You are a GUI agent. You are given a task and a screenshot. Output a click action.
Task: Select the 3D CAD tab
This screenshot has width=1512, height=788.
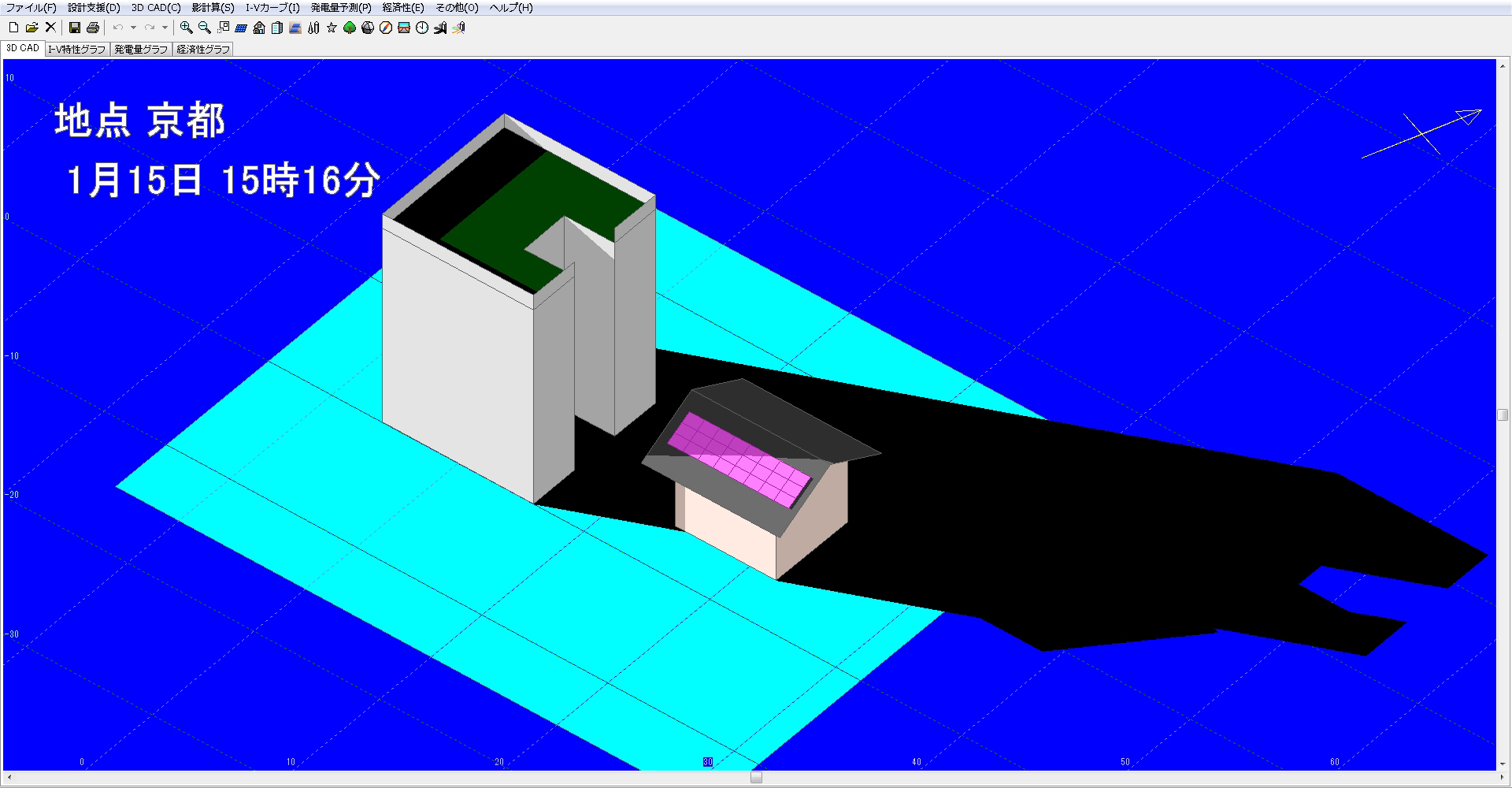pos(23,48)
